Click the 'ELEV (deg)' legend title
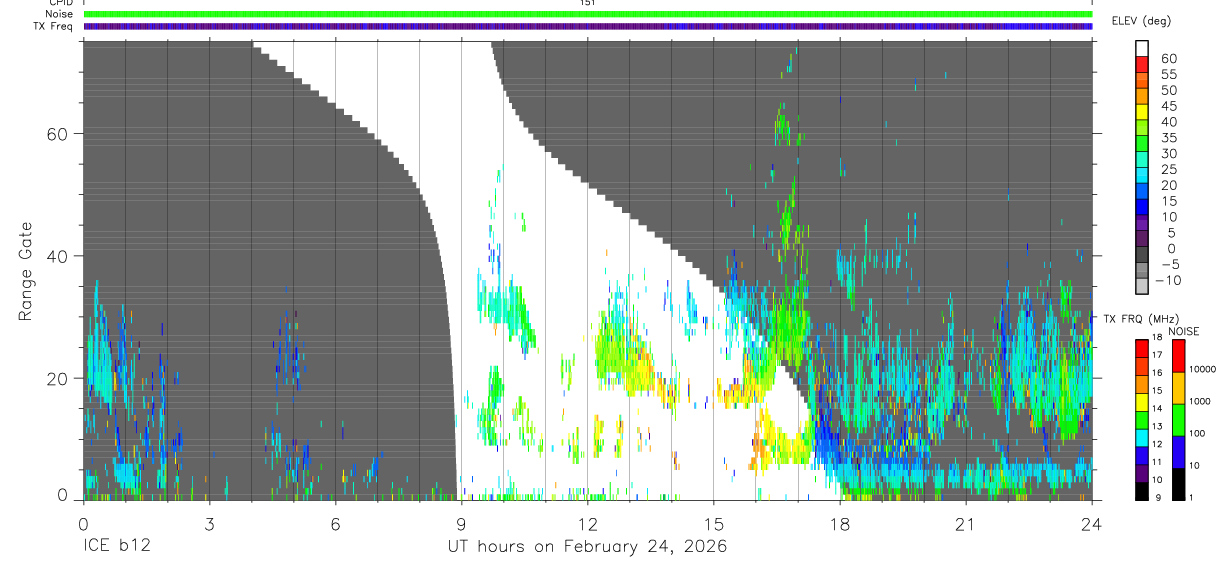Image resolution: width=1228 pixels, height=567 pixels. pyautogui.click(x=1141, y=21)
